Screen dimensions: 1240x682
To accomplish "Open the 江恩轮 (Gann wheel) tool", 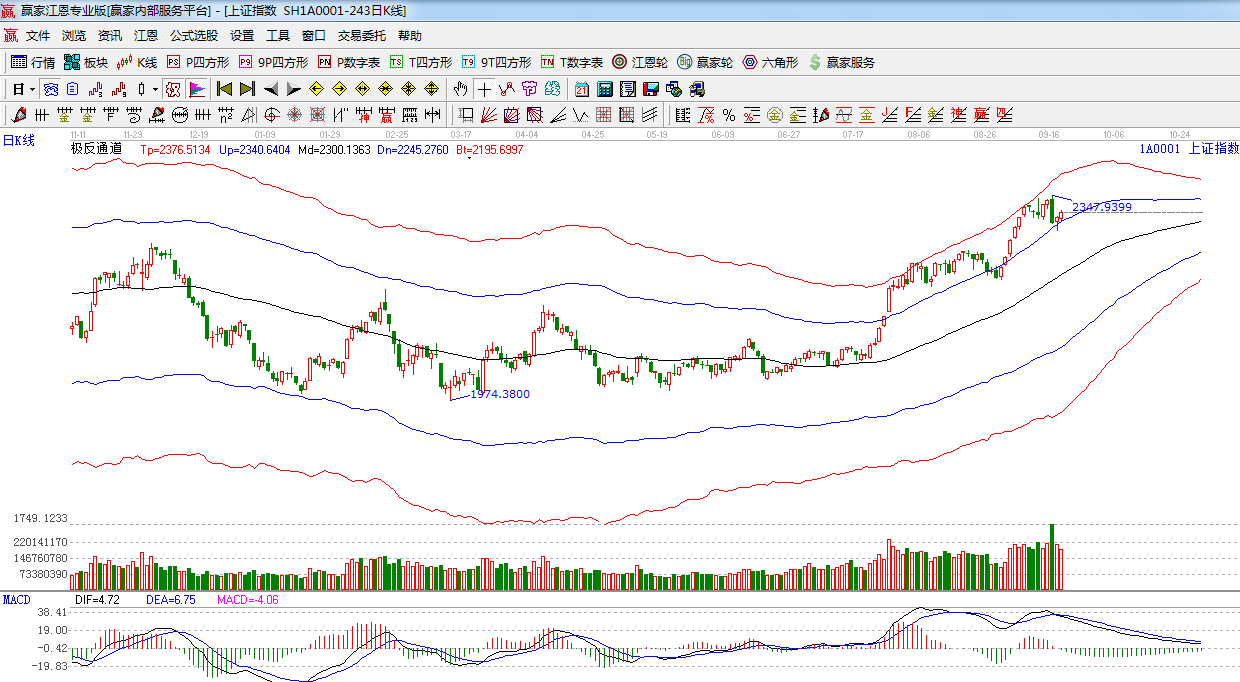I will coord(640,62).
